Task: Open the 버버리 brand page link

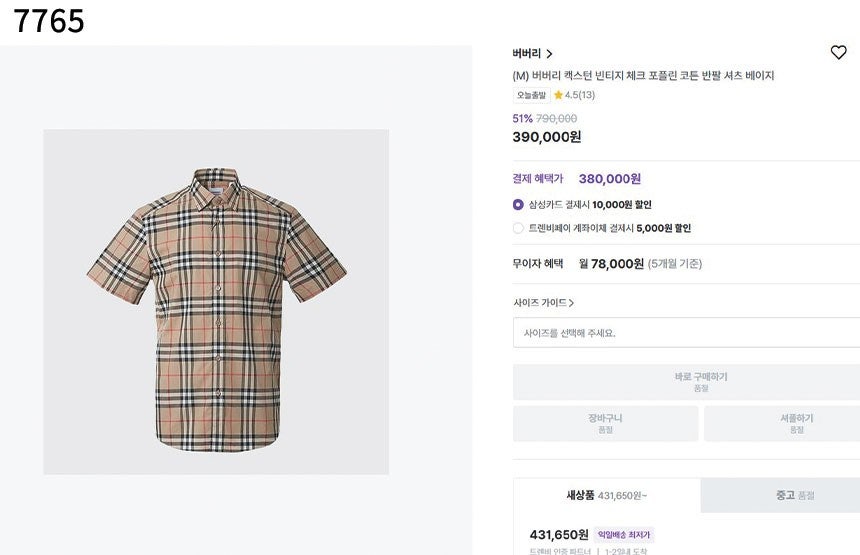Action: point(527,53)
